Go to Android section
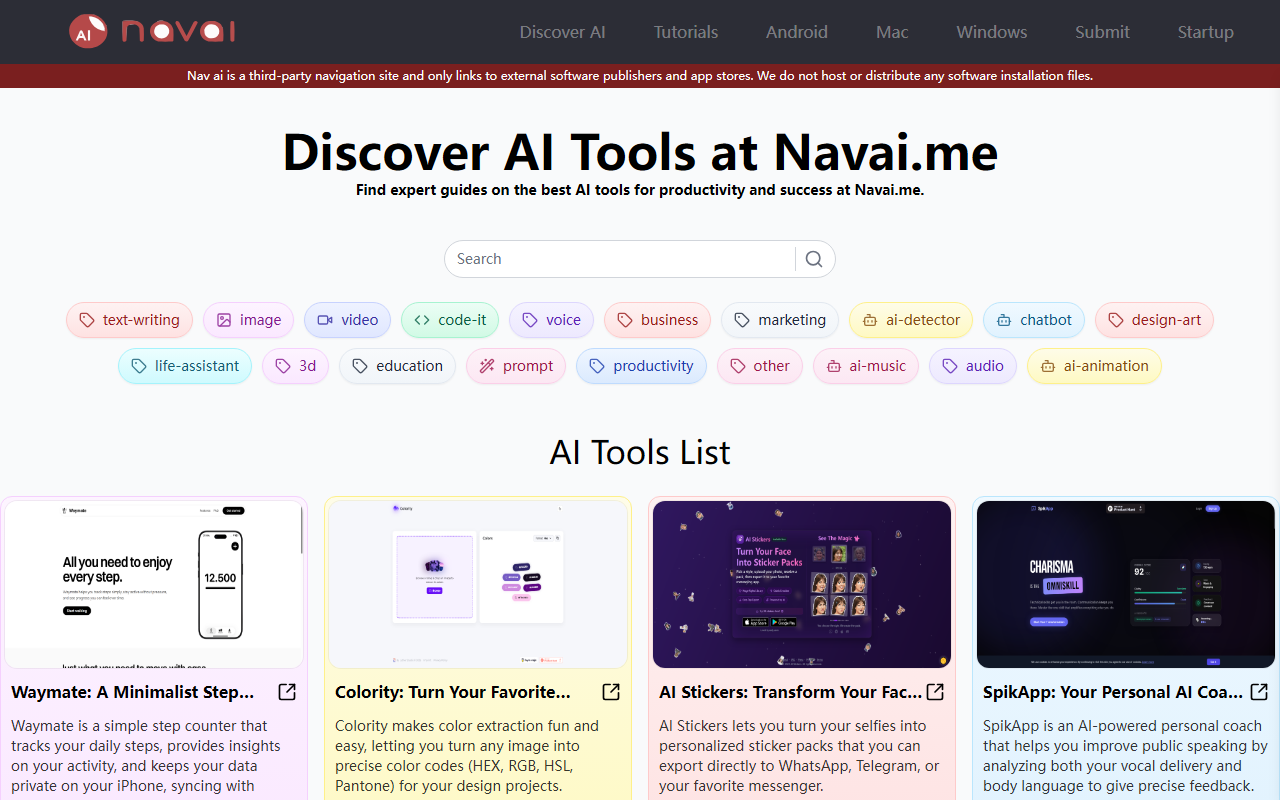Image resolution: width=1280 pixels, height=800 pixels. coord(797,32)
